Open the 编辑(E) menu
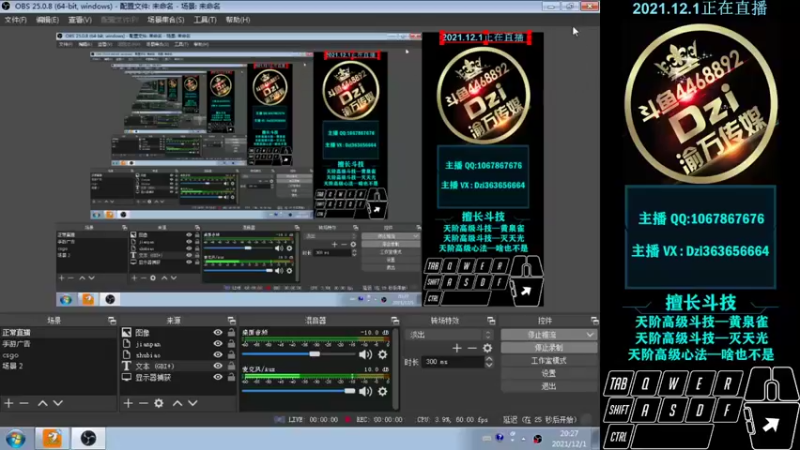 47,20
